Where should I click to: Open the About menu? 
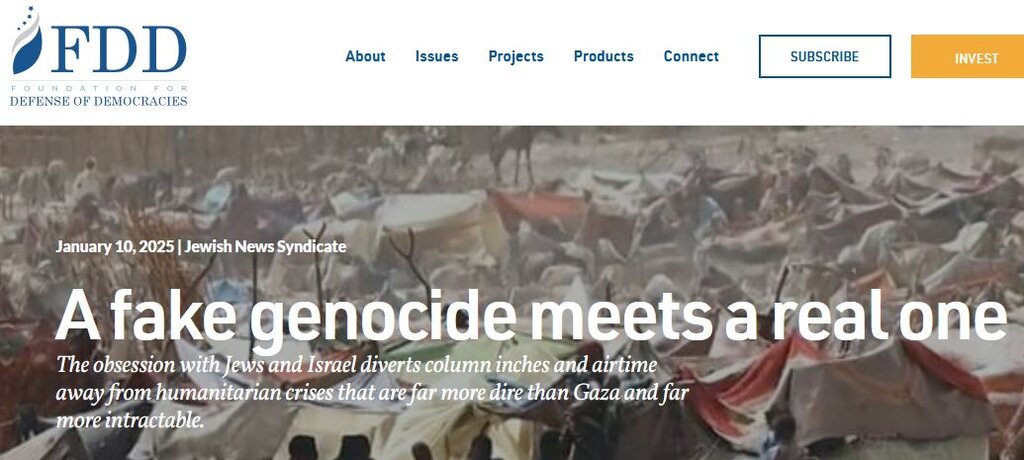pos(365,56)
